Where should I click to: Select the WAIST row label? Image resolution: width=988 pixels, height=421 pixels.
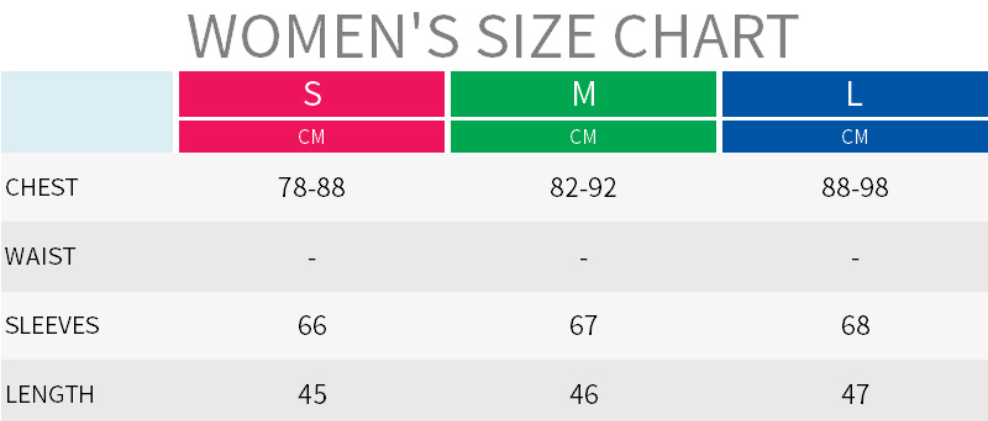tap(40, 256)
